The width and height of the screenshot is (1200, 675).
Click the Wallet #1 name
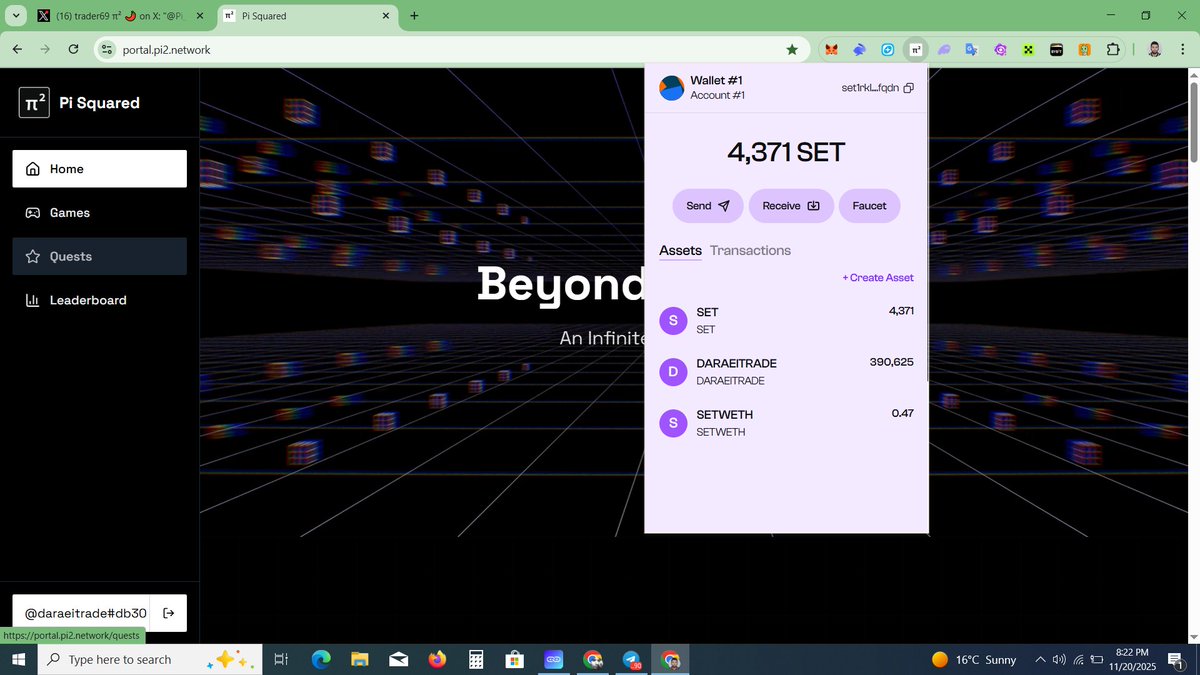click(x=716, y=80)
